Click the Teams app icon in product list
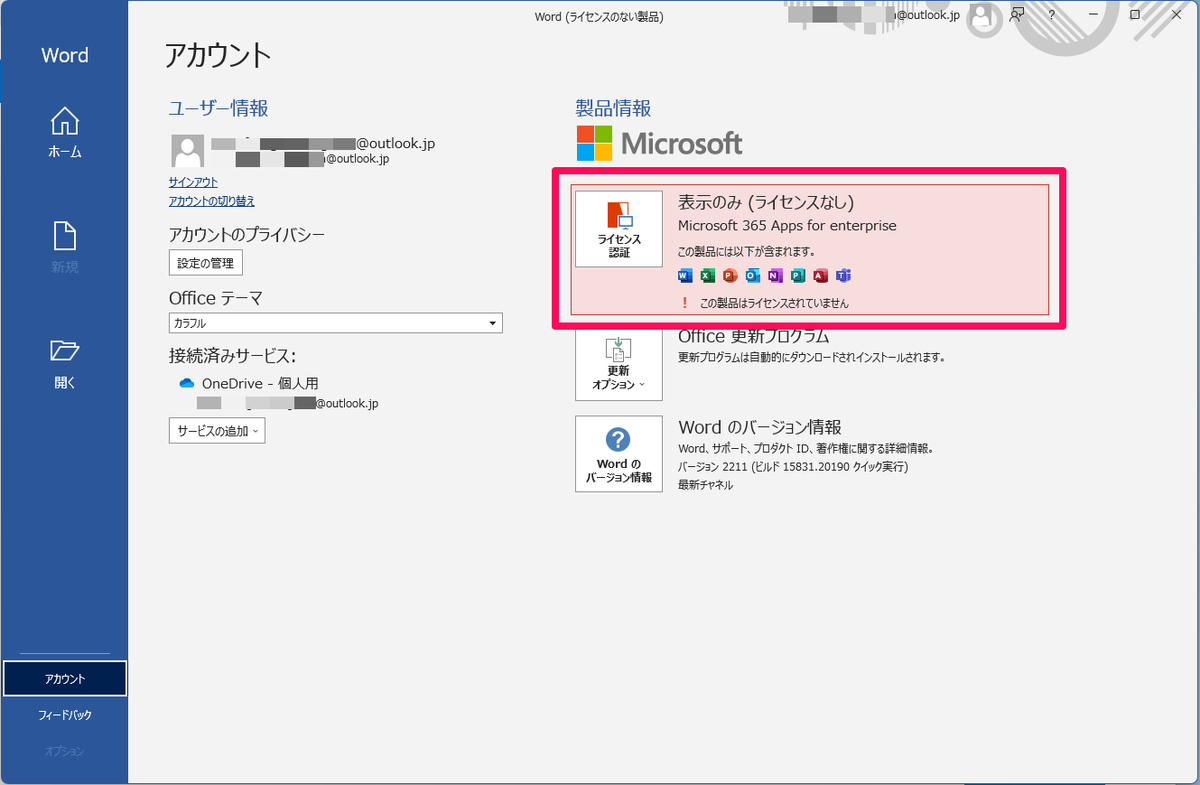Viewport: 1200px width, 785px height. [x=843, y=276]
